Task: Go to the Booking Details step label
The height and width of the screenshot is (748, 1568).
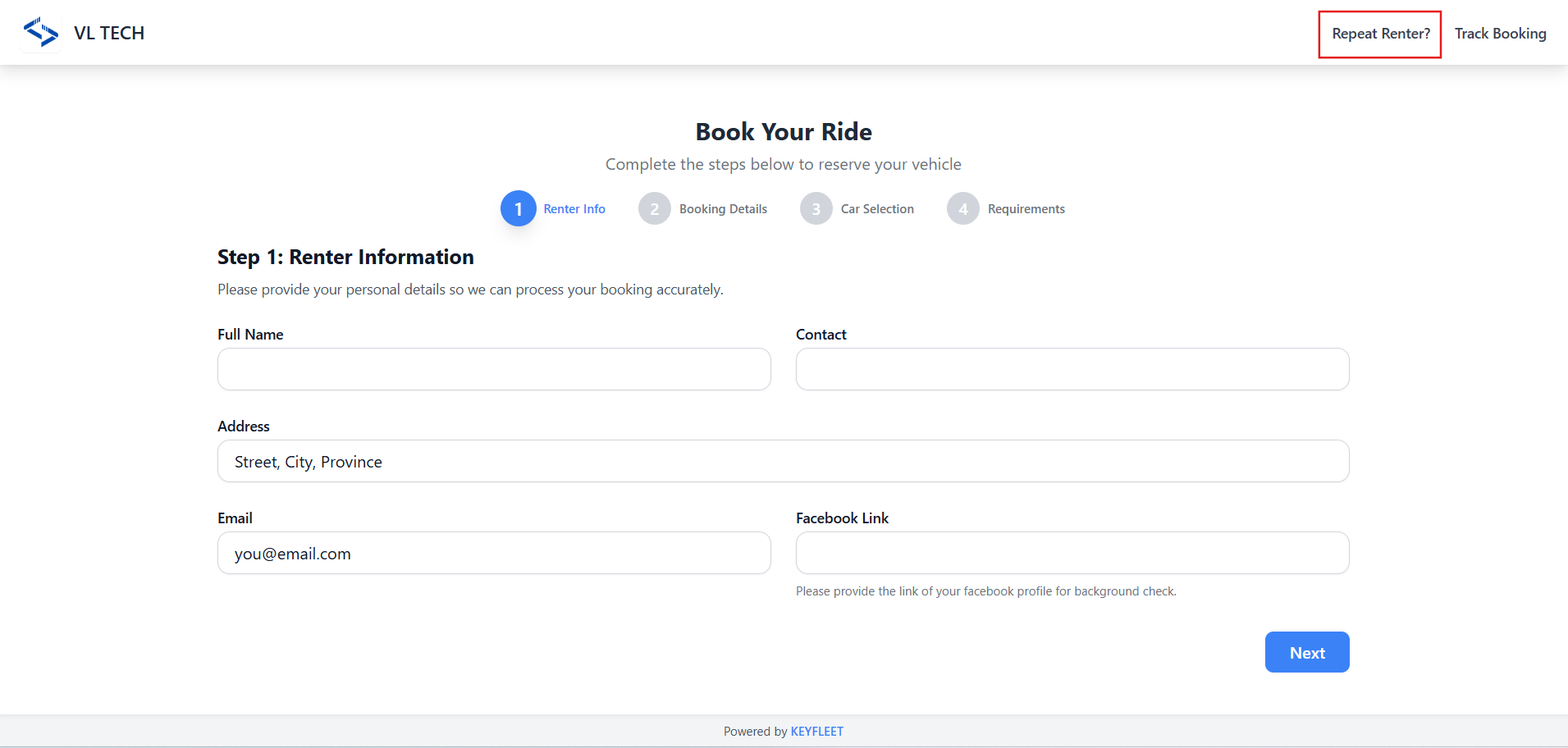Action: pos(723,209)
